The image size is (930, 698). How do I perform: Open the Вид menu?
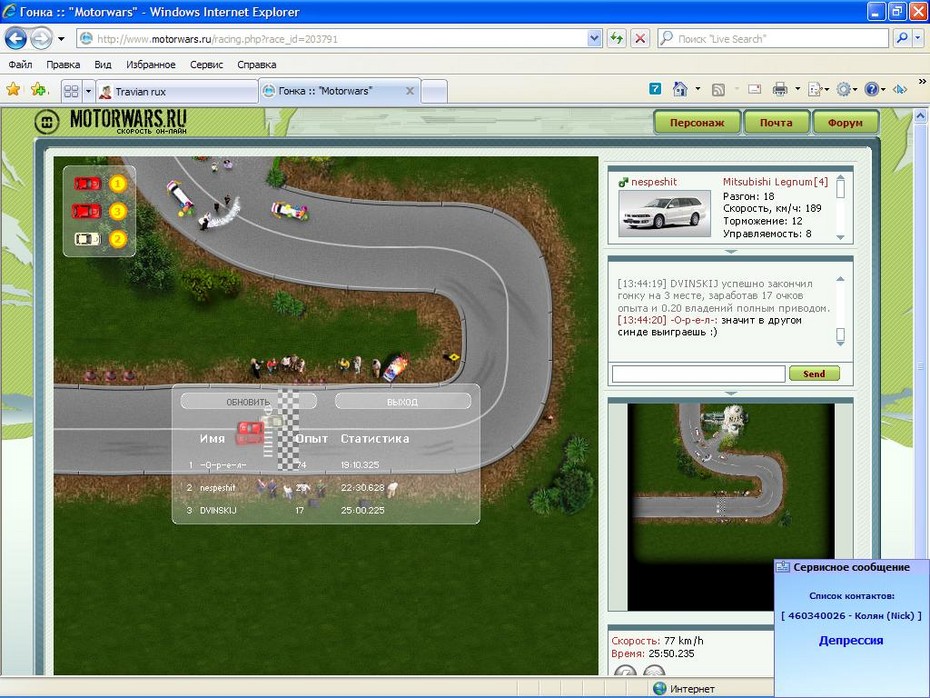[x=103, y=65]
